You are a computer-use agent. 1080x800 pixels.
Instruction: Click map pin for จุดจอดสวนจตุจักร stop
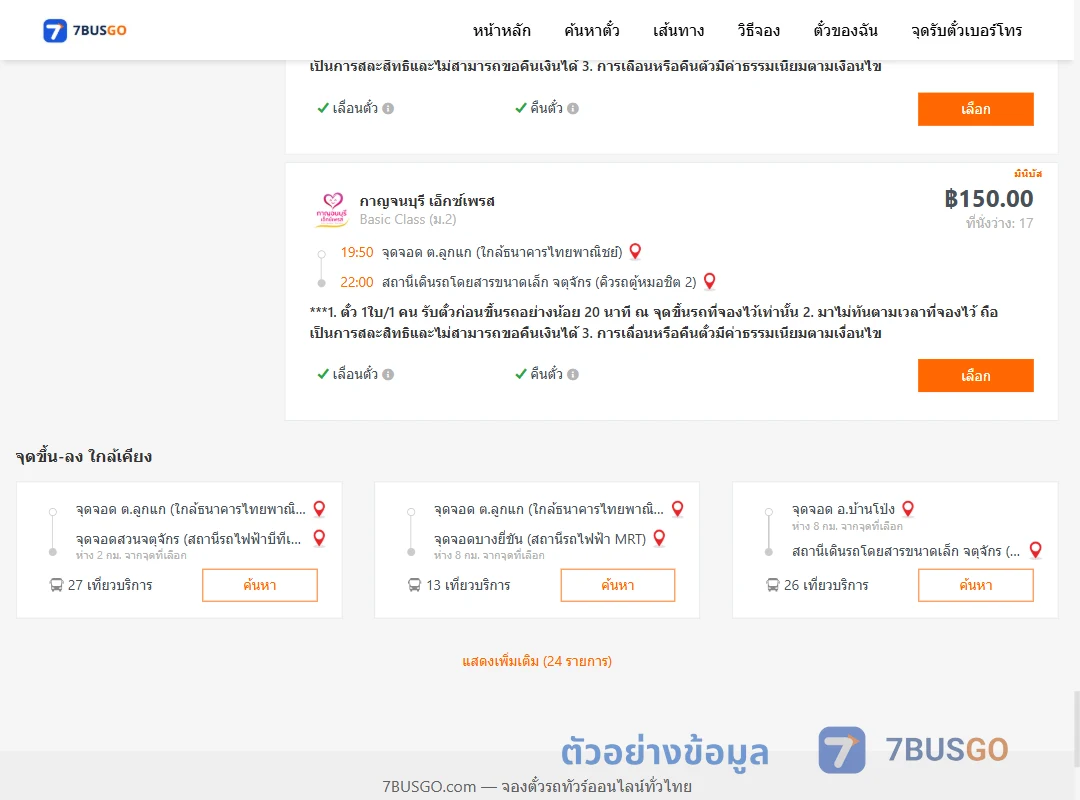(319, 538)
